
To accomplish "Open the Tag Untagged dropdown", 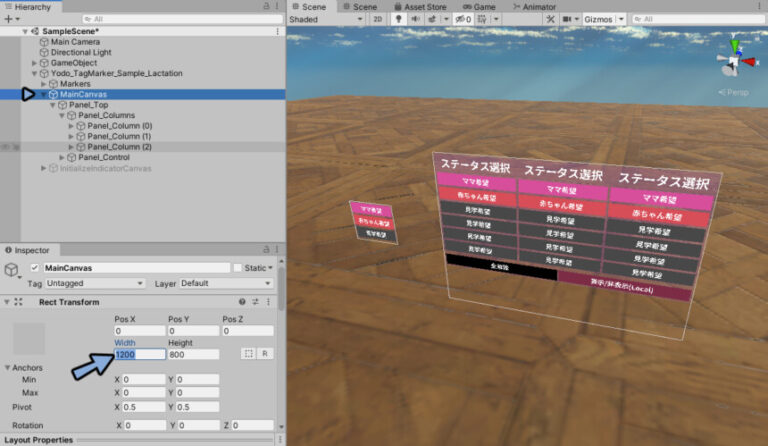I will coord(95,283).
